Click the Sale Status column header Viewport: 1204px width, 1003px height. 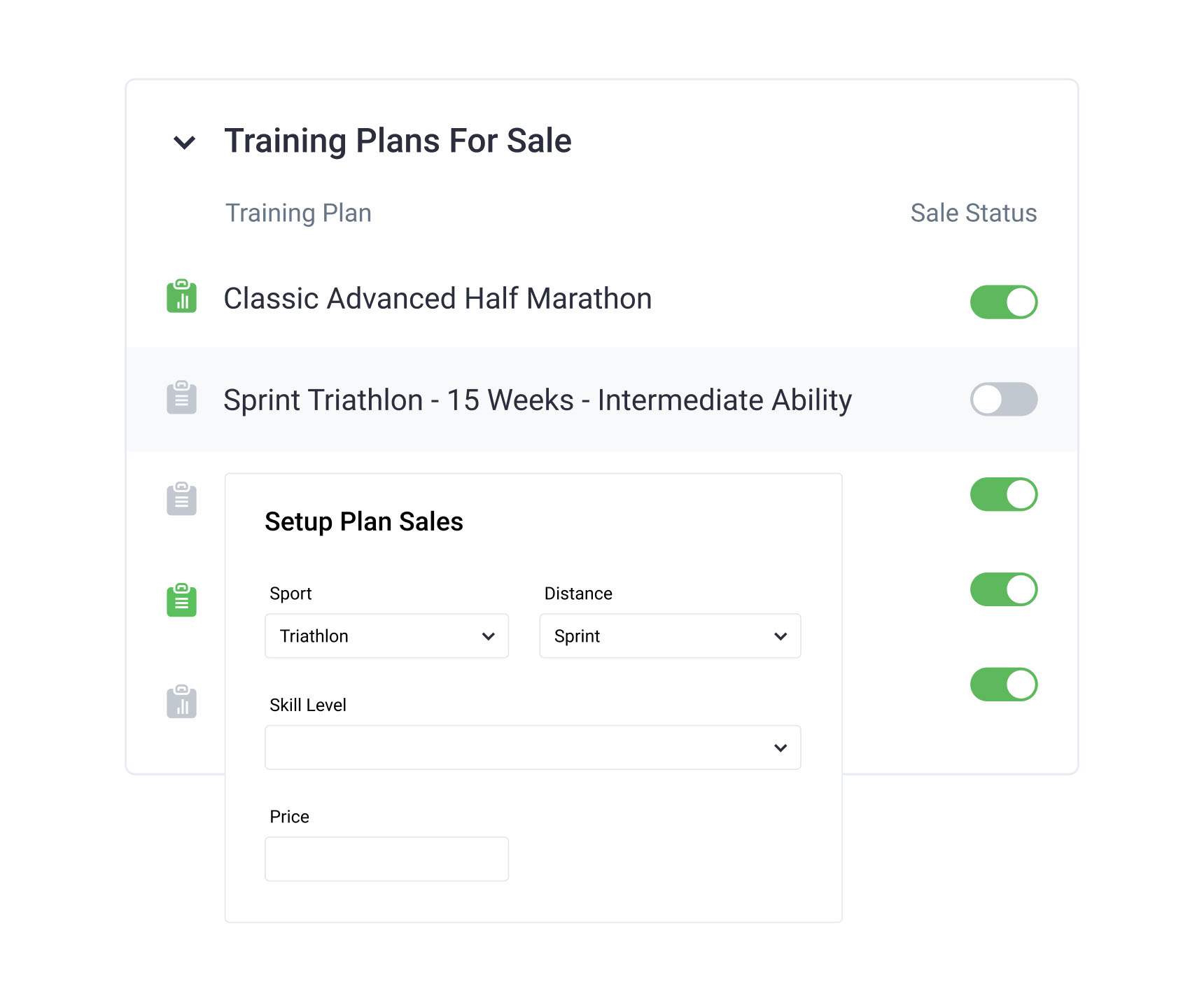(973, 213)
